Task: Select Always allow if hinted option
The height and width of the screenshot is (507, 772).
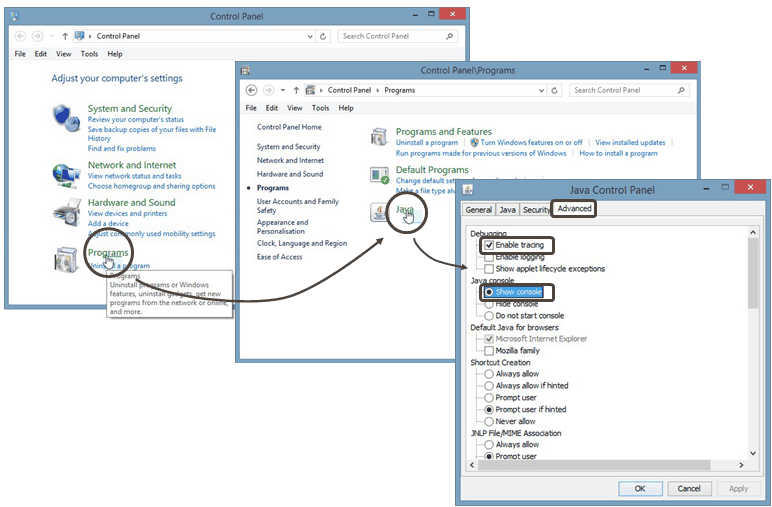Action: point(489,385)
